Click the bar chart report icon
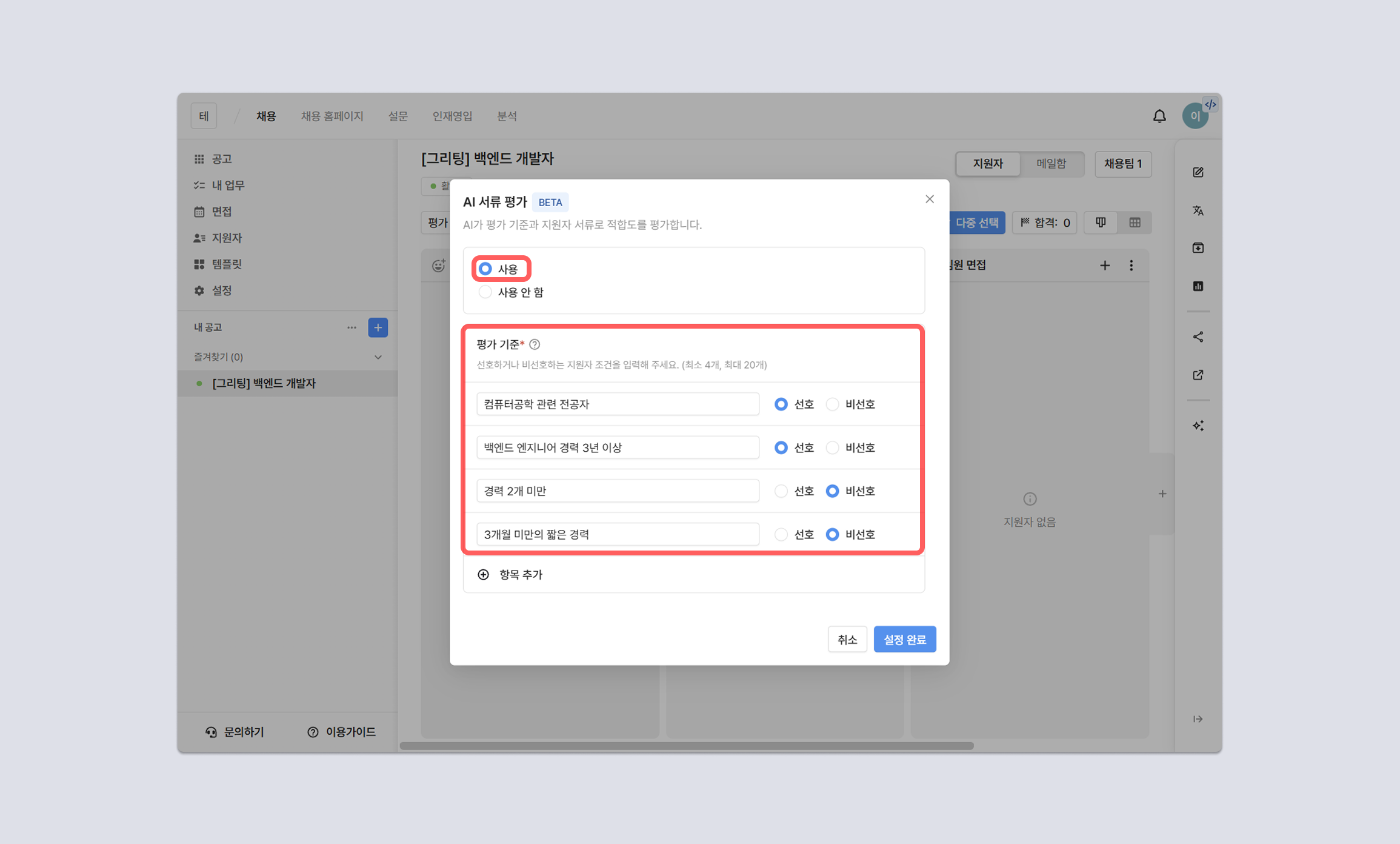 coord(1198,286)
